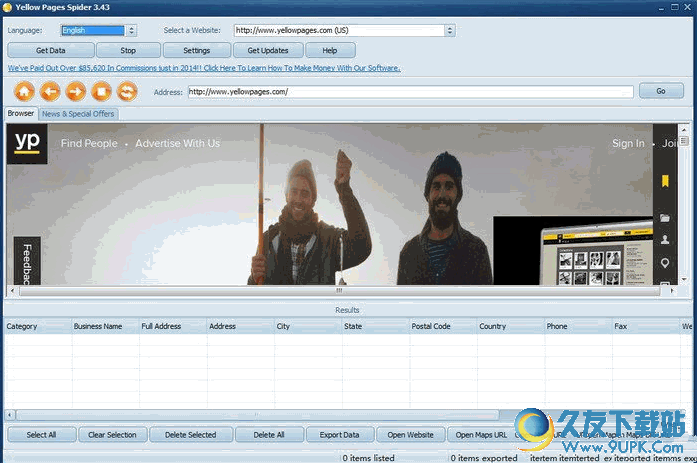697x463 pixels.
Task: Open the commissions promotional link
Action: pos(204,68)
